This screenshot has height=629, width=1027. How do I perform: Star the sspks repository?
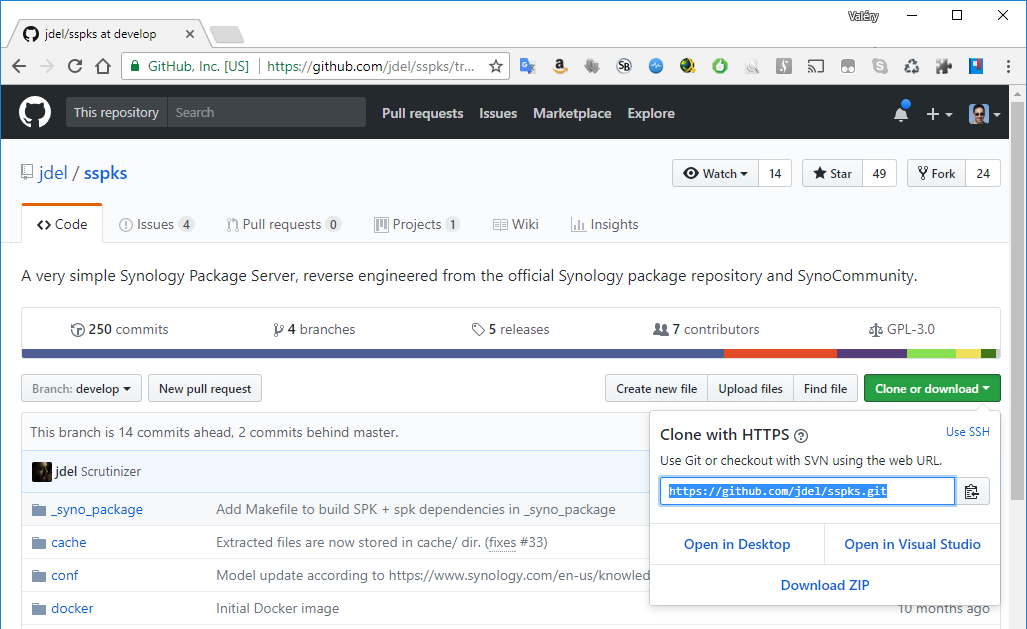(832, 174)
